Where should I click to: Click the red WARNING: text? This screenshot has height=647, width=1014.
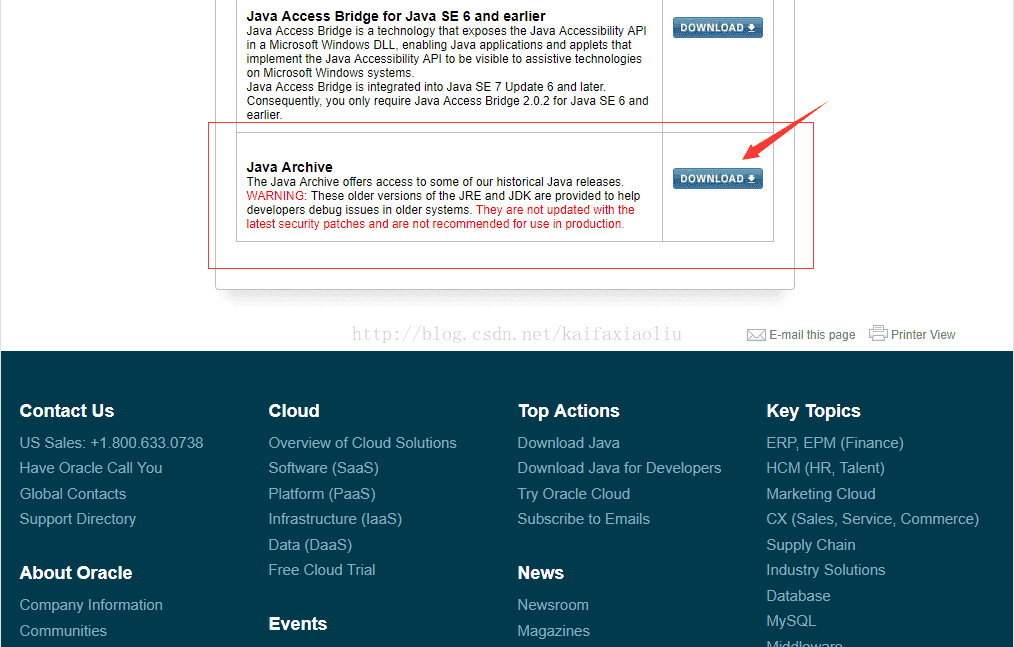point(277,196)
